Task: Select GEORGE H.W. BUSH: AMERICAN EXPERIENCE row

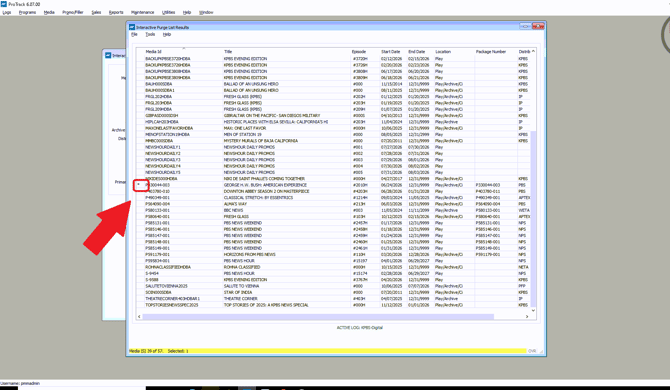Action: (x=333, y=185)
